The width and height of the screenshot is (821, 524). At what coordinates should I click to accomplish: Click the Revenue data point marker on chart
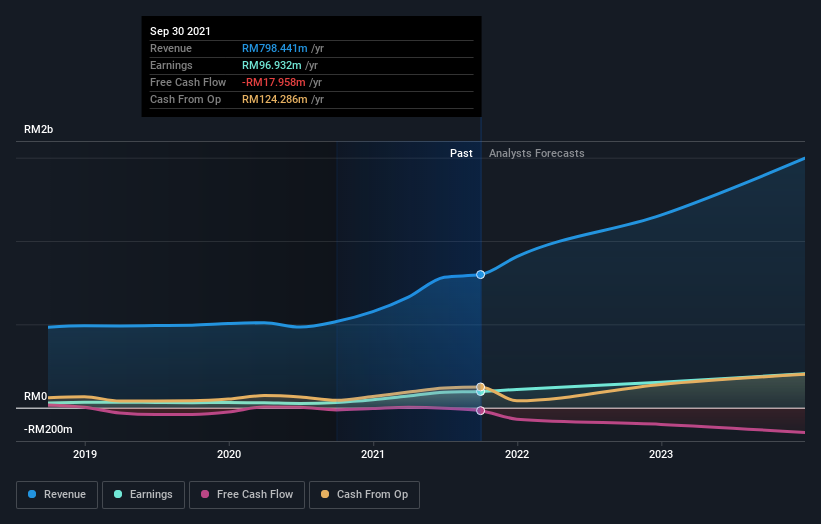[x=480, y=274]
